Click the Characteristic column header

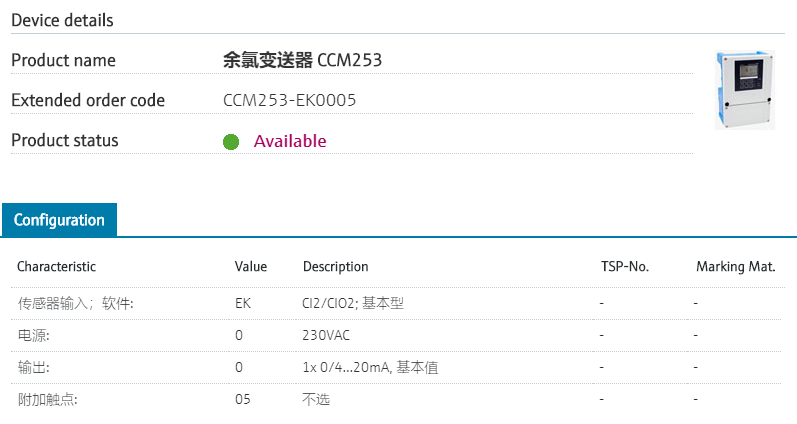[x=56, y=267]
